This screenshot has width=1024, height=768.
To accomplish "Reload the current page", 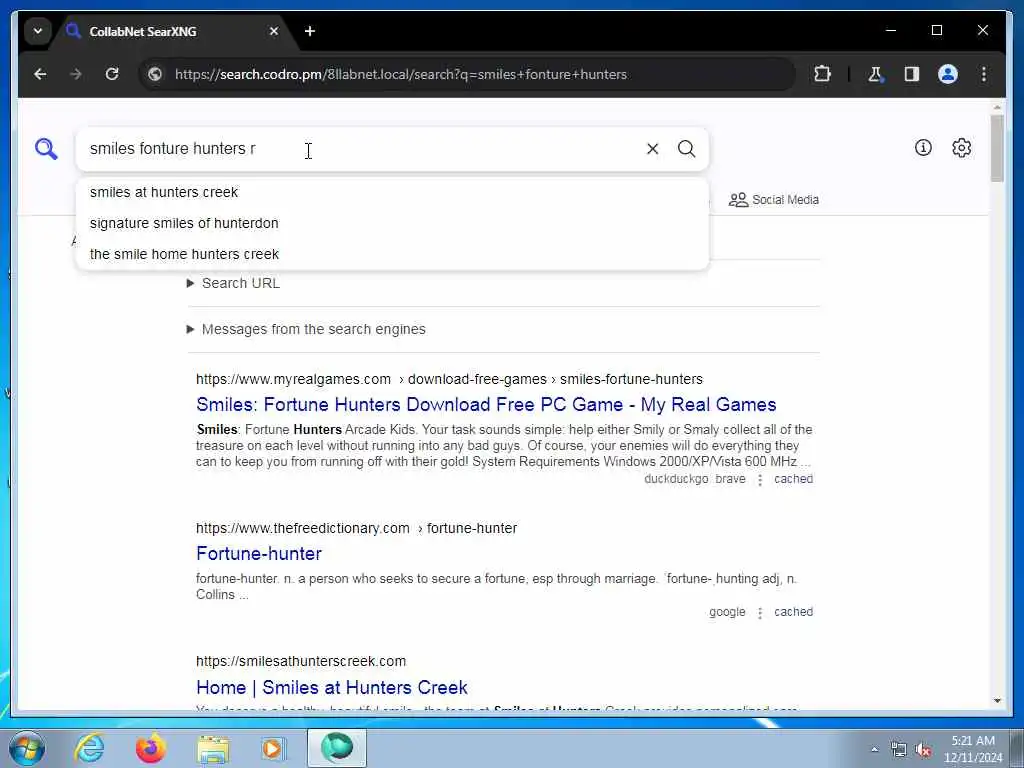I will pyautogui.click(x=112, y=74).
